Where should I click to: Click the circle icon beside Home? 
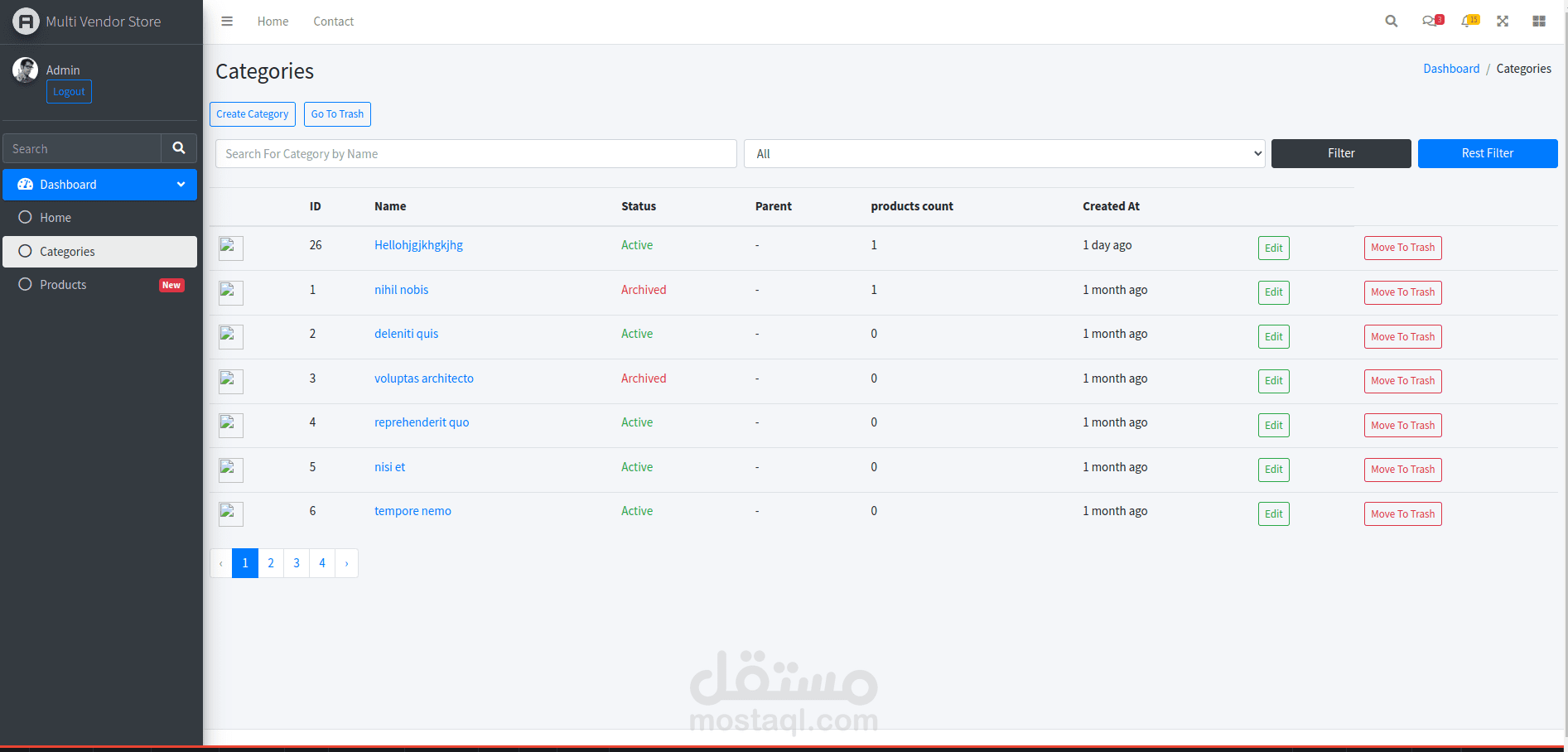[25, 217]
